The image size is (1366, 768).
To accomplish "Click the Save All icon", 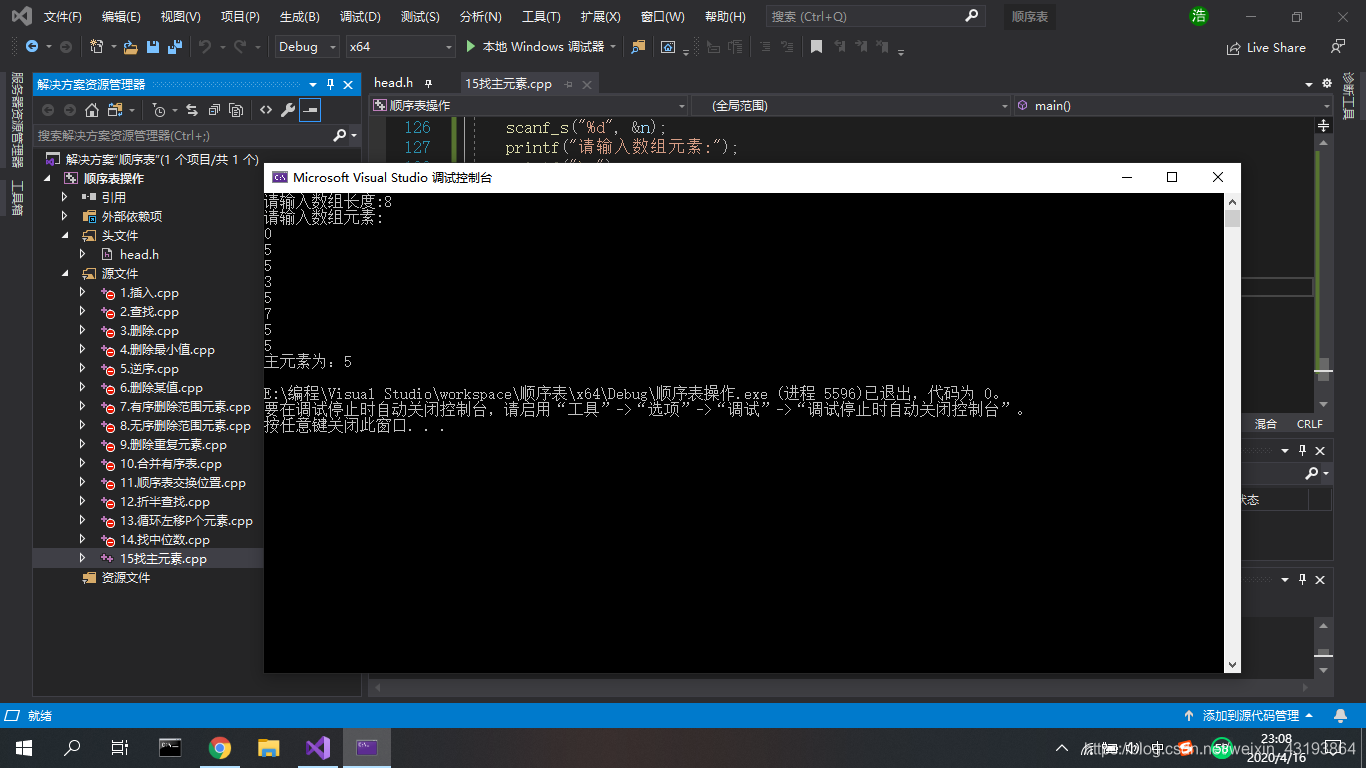I will (x=175, y=47).
